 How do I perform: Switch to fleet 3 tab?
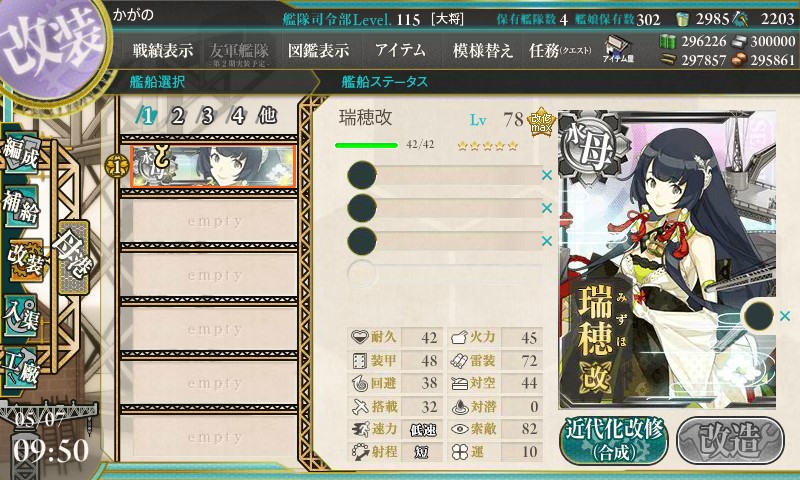click(207, 116)
